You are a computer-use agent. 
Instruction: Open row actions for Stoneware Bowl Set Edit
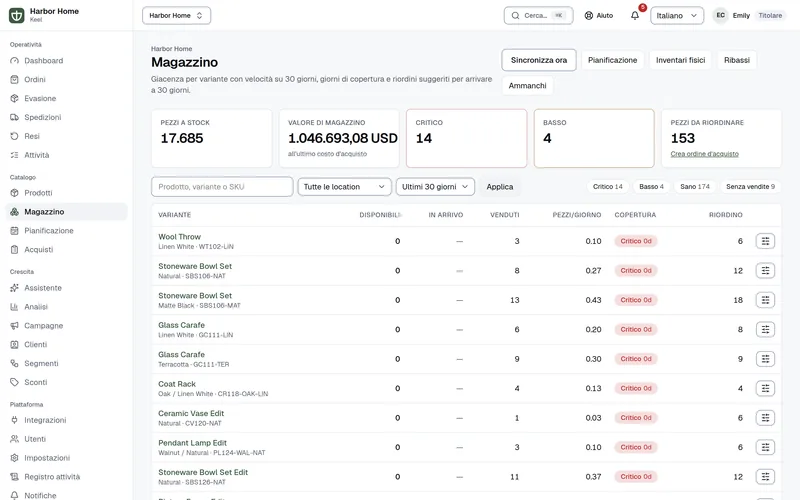(x=765, y=477)
